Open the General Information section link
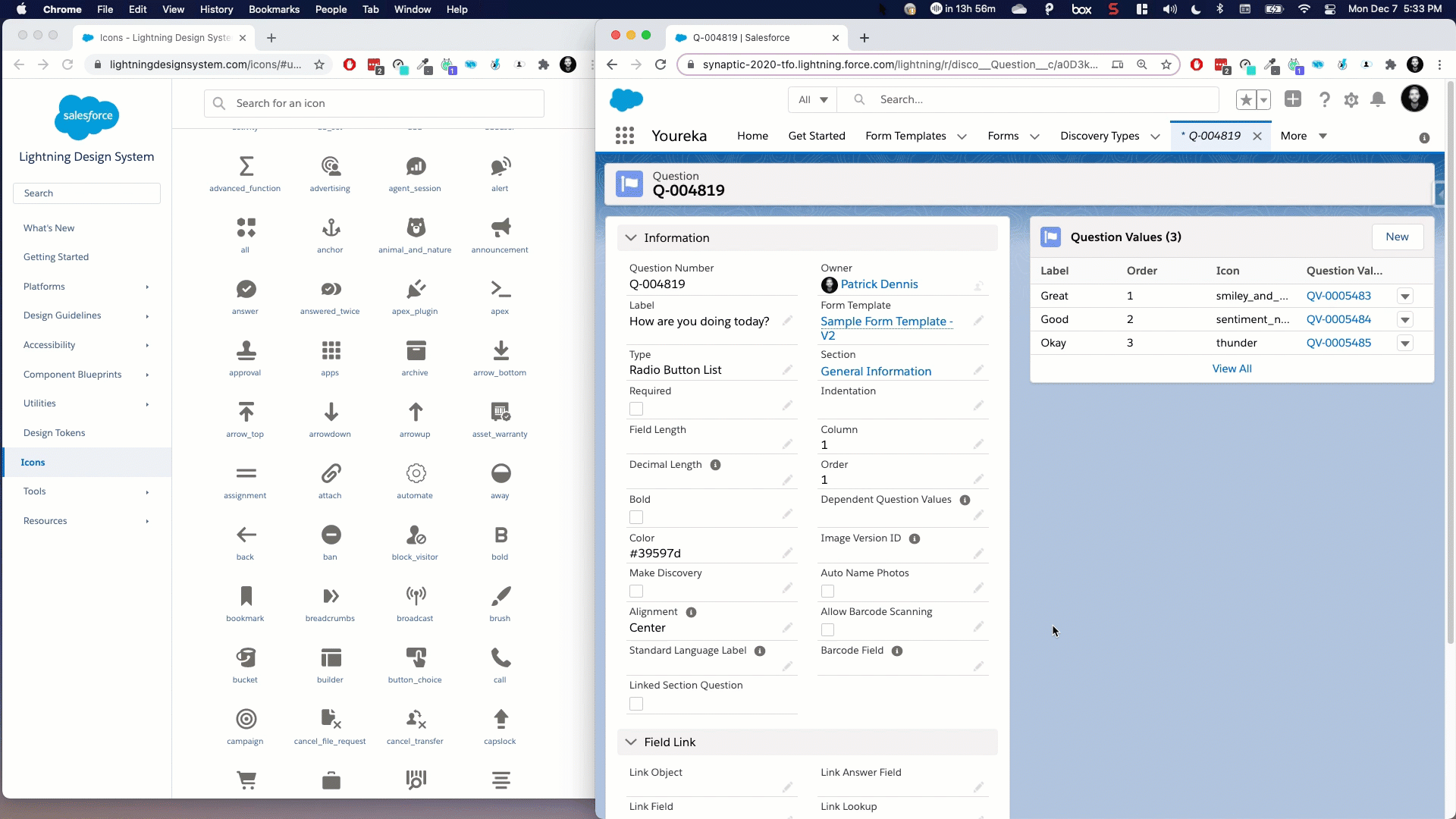The image size is (1456, 819). coord(876,372)
